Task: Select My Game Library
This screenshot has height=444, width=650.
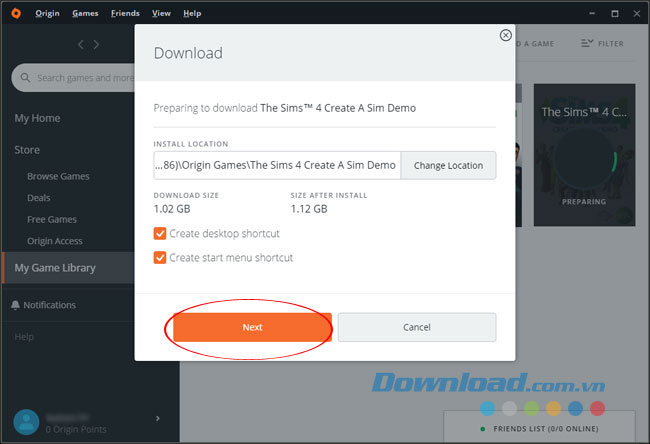Action: click(x=68, y=268)
